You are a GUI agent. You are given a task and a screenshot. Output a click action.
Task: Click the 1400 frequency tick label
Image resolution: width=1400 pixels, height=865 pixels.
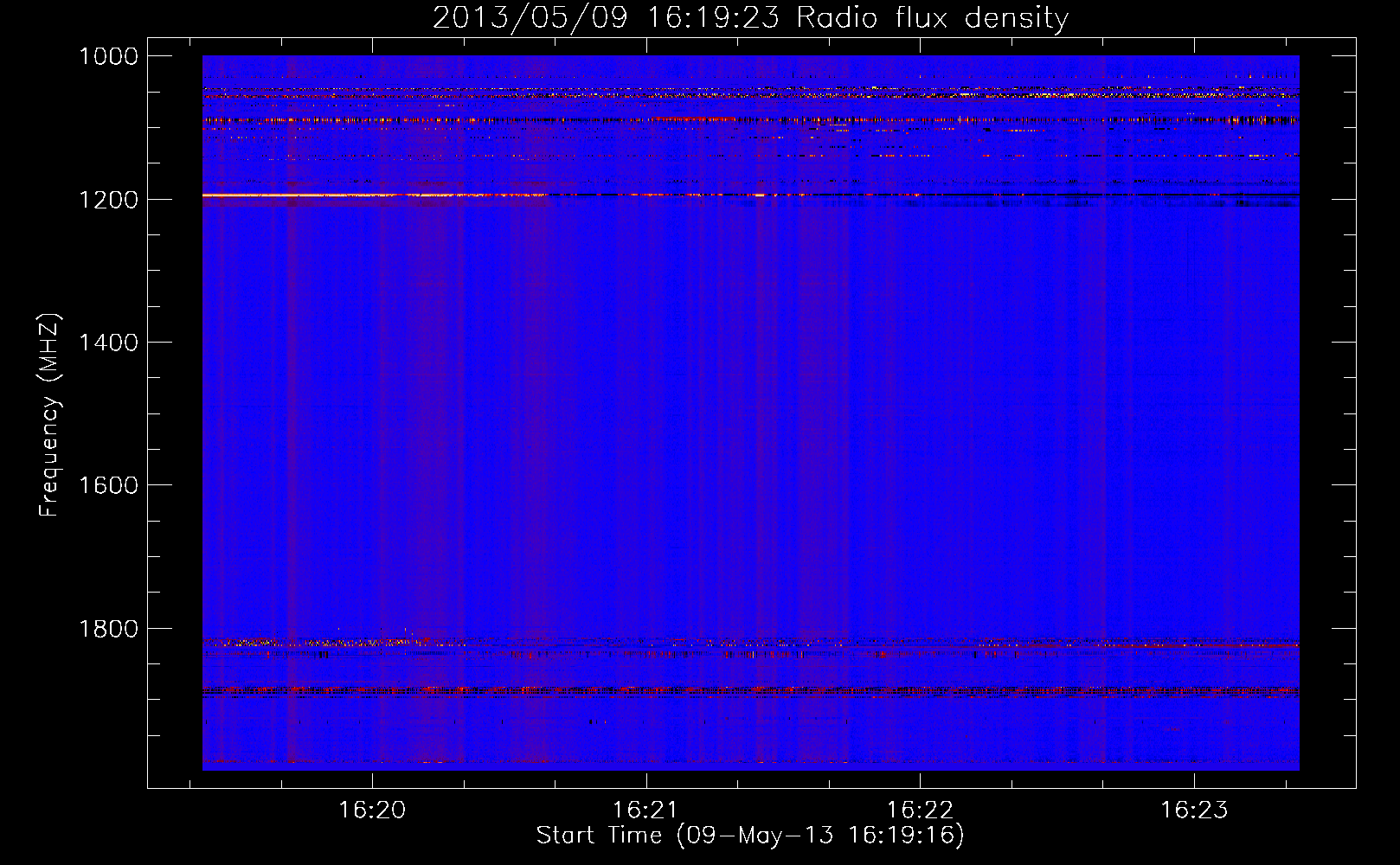click(x=108, y=343)
